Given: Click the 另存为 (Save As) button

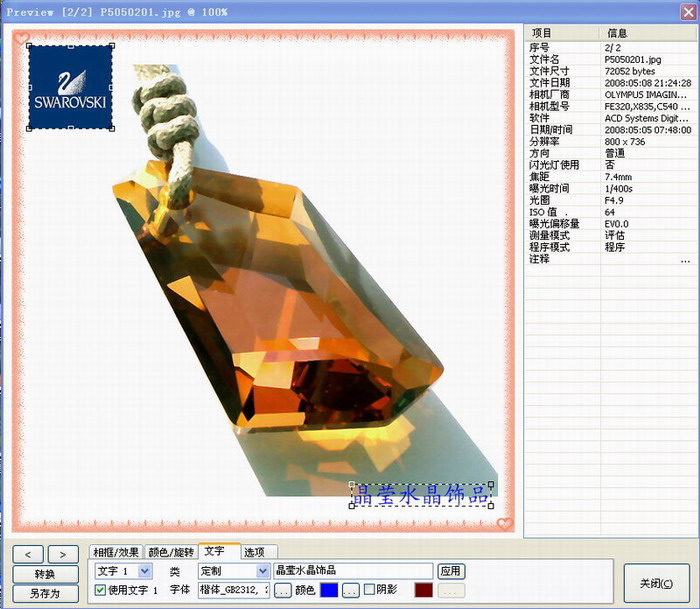Looking at the screenshot, I should pos(46,593).
